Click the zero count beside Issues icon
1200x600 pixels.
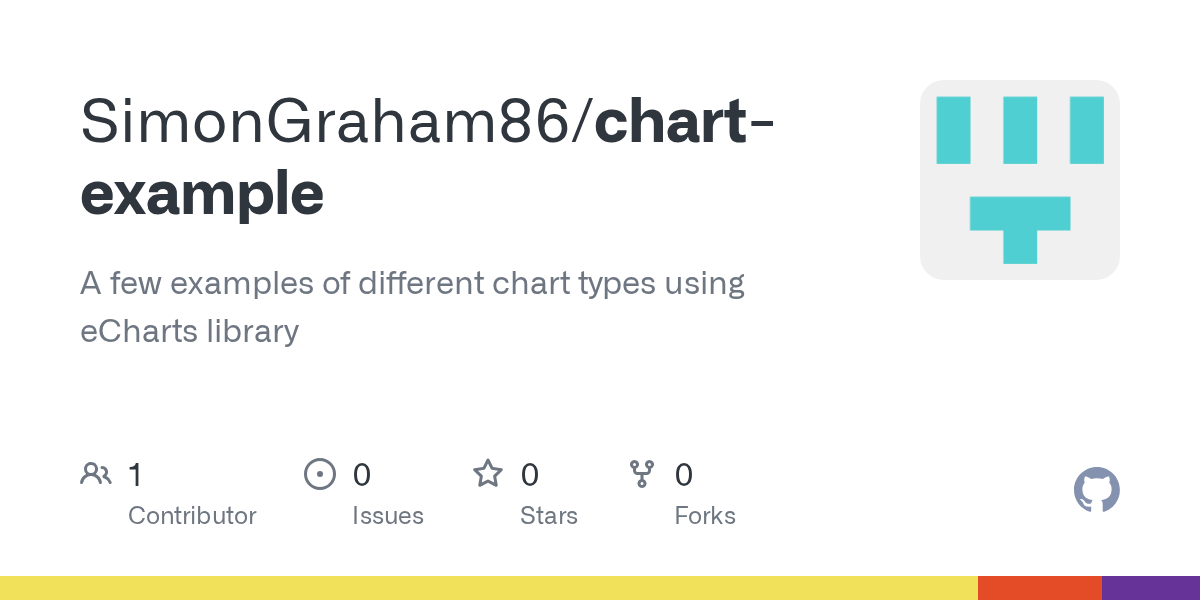click(361, 475)
